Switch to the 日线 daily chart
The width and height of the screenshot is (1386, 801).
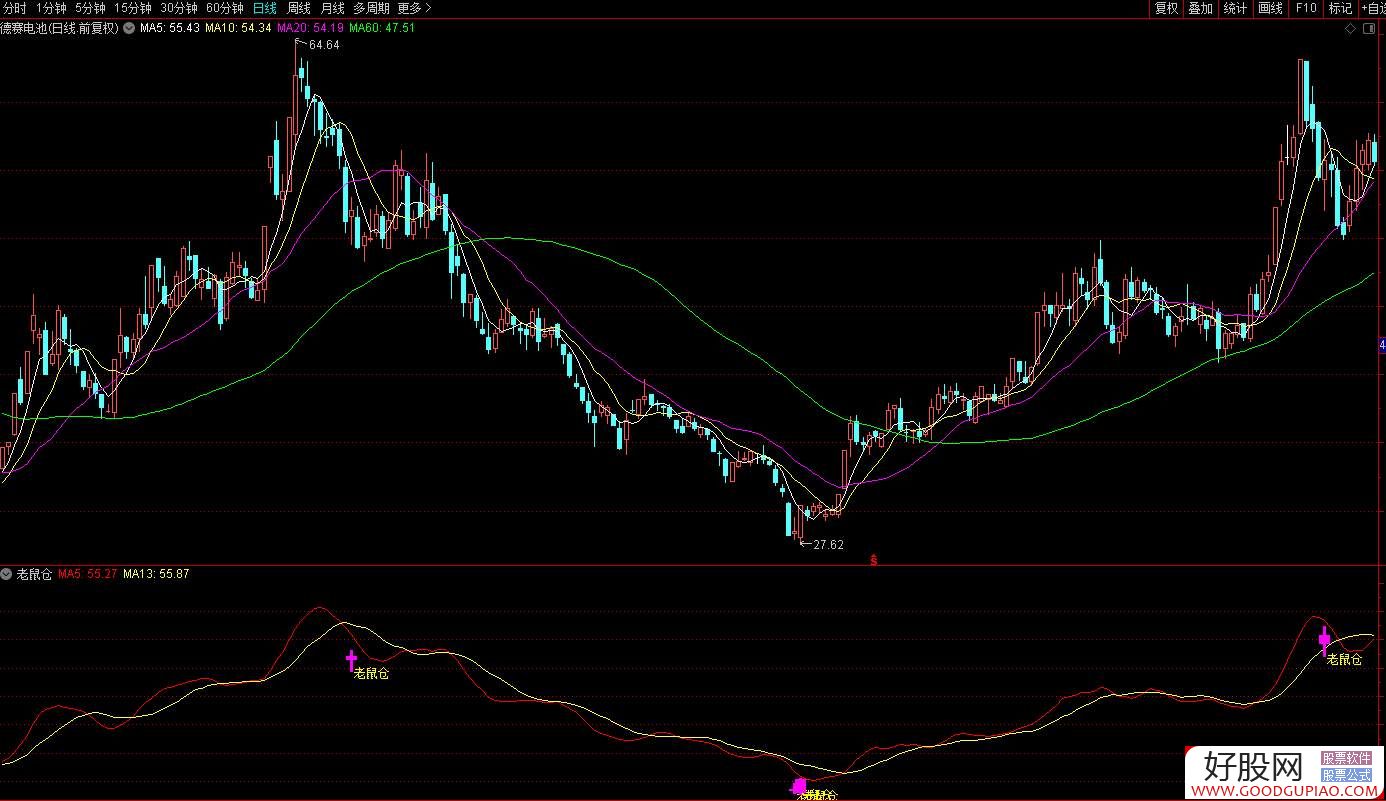(x=265, y=8)
